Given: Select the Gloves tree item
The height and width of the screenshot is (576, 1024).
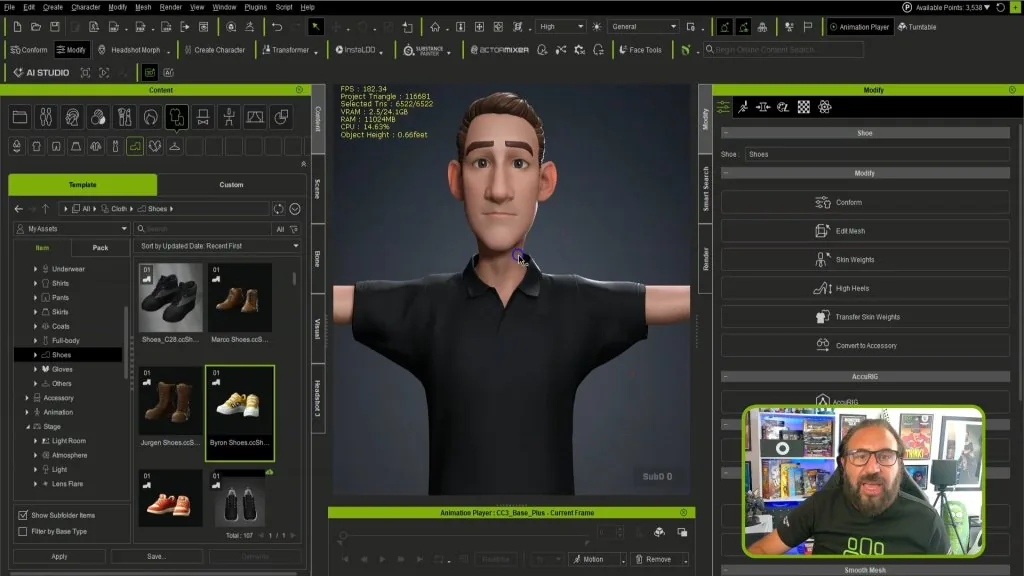Looking at the screenshot, I should pyautogui.click(x=62, y=370).
